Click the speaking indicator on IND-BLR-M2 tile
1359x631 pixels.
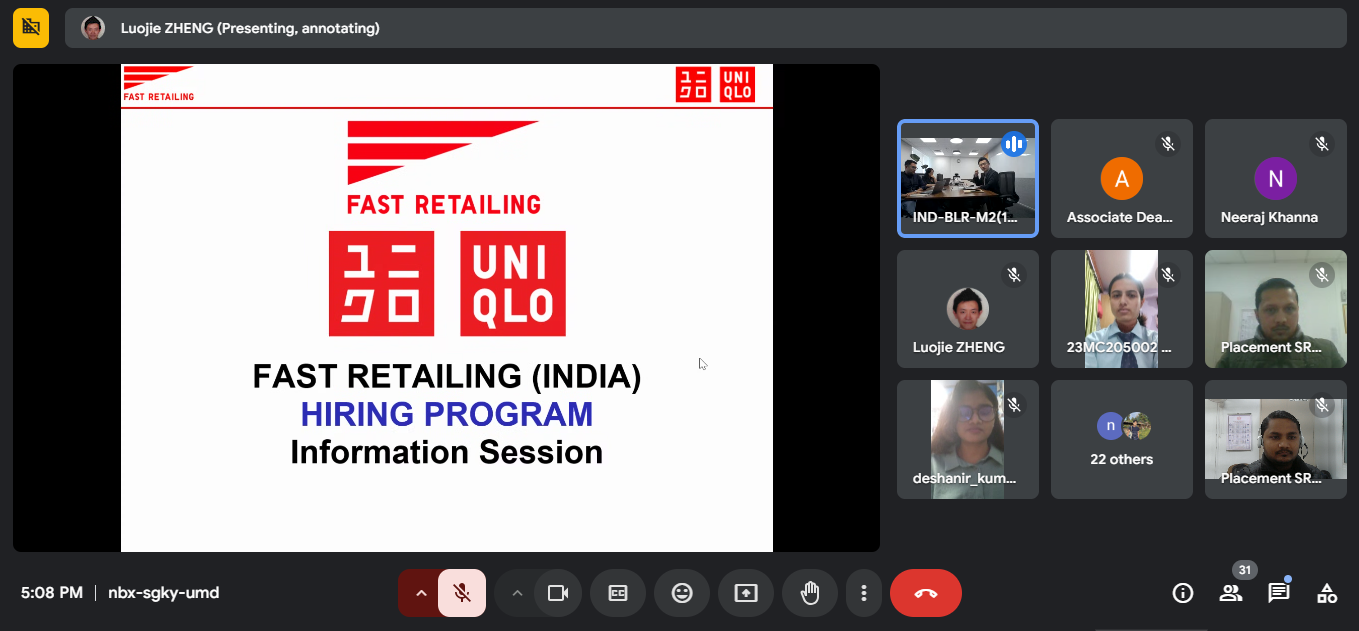(1014, 144)
